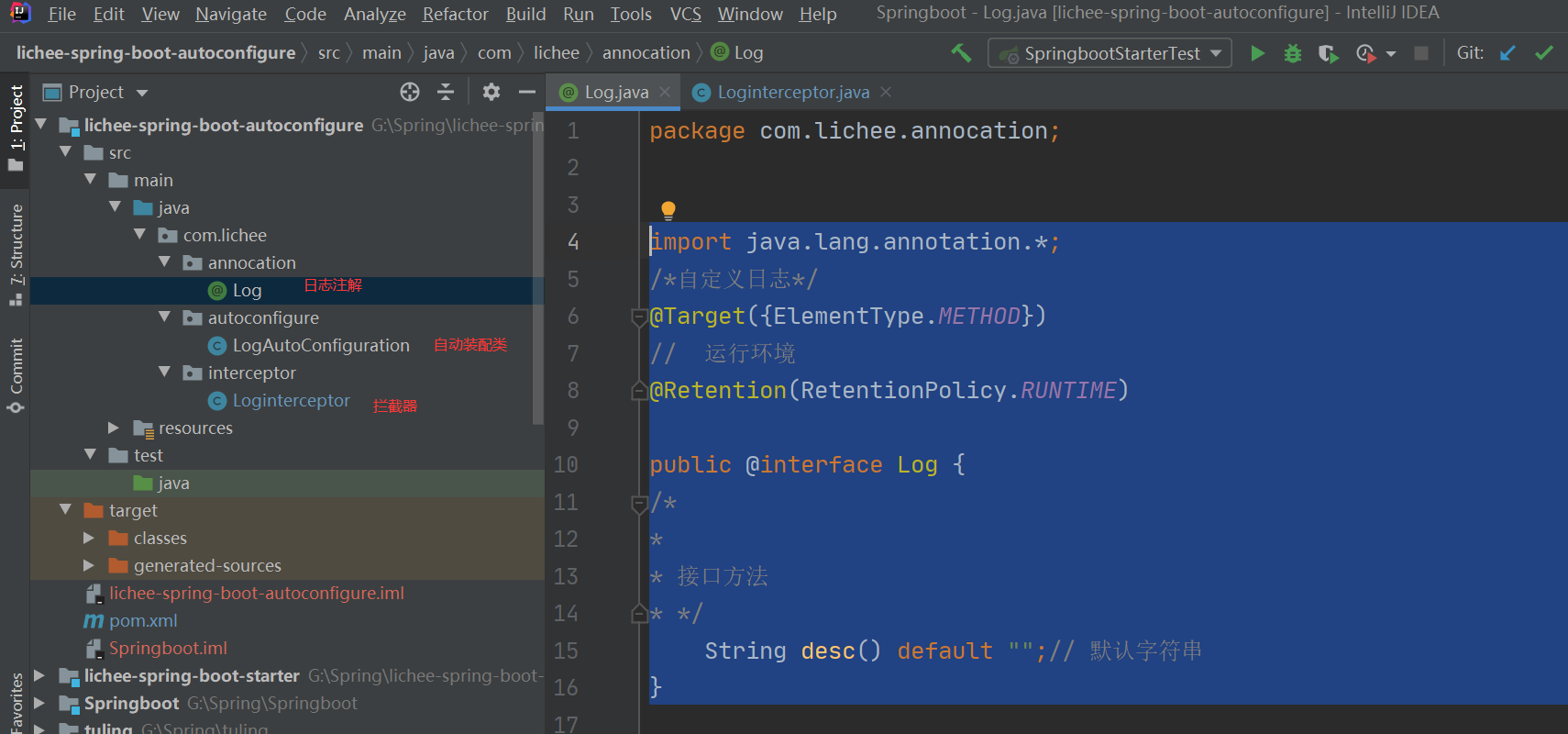Screen dimensions: 1568x734
Task: Click the Build project hammer icon
Action: coord(960,53)
